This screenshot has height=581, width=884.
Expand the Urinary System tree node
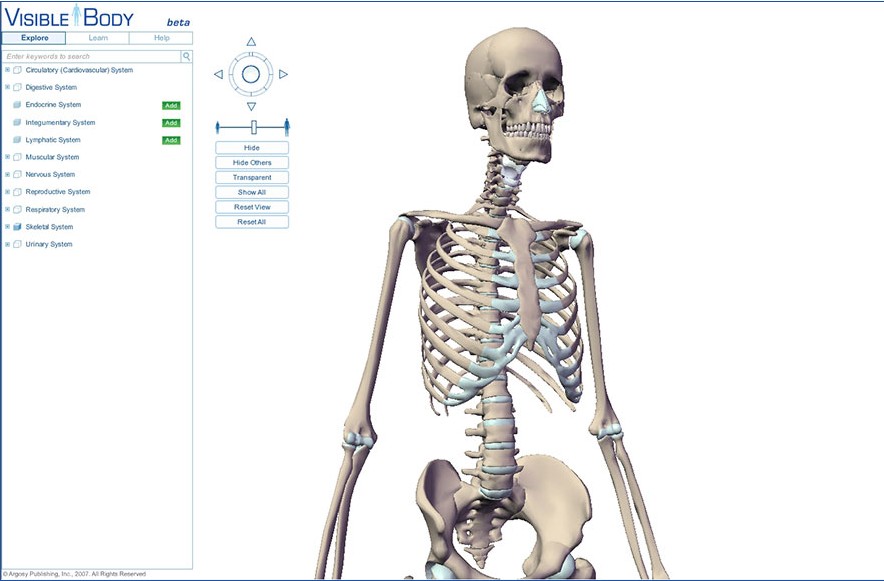(x=7, y=244)
